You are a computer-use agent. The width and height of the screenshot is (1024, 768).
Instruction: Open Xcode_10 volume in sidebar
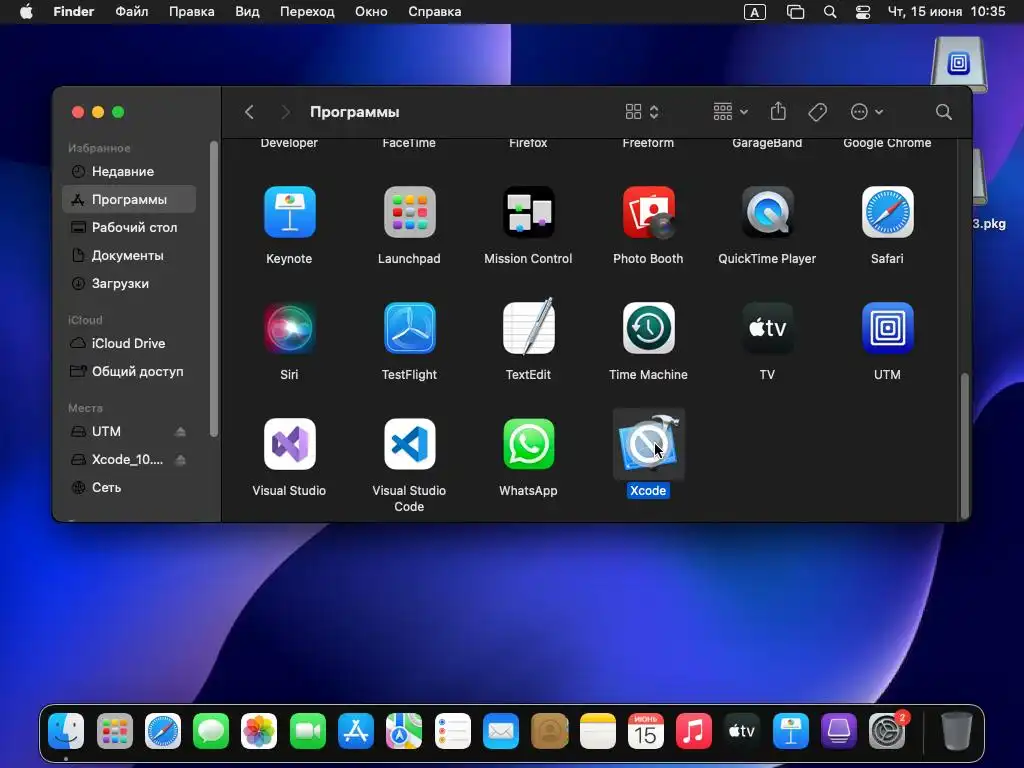pos(127,459)
